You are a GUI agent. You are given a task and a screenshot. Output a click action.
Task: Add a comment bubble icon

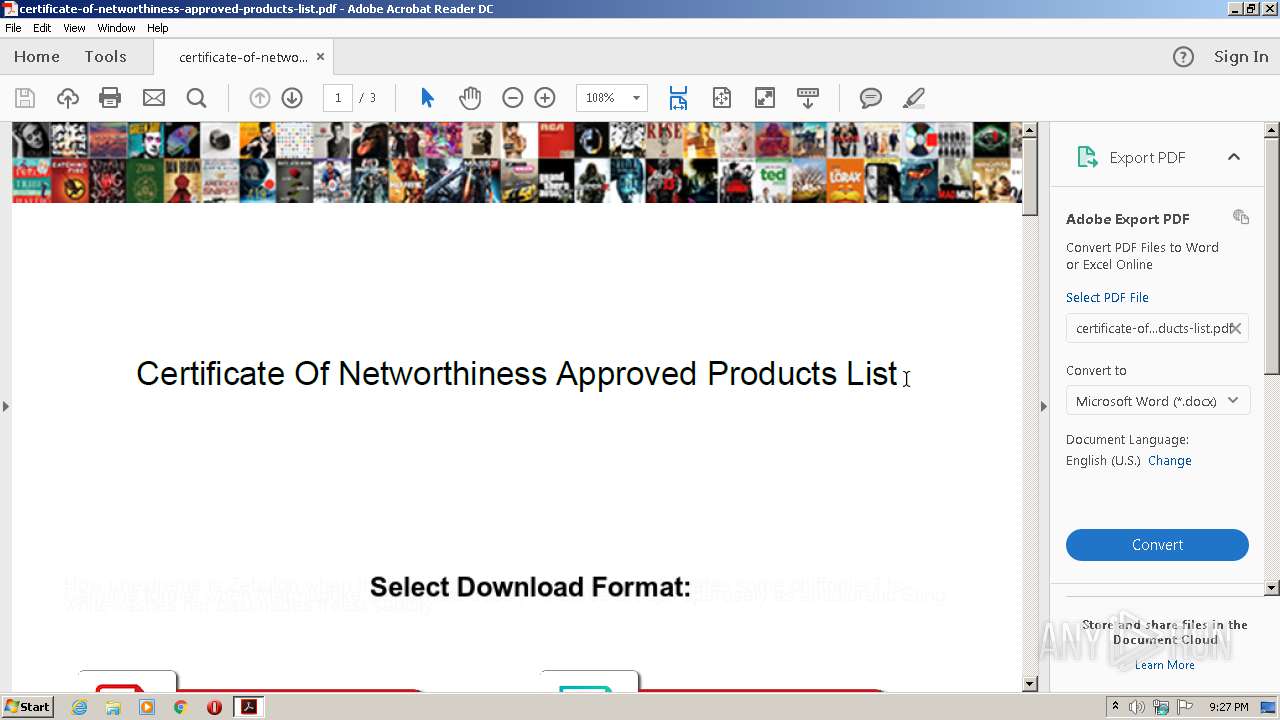[871, 98]
